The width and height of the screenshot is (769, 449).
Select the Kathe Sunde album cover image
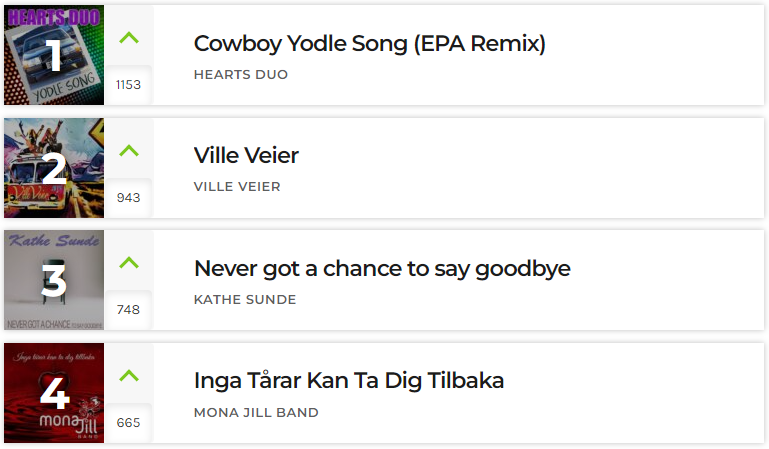click(x=54, y=280)
